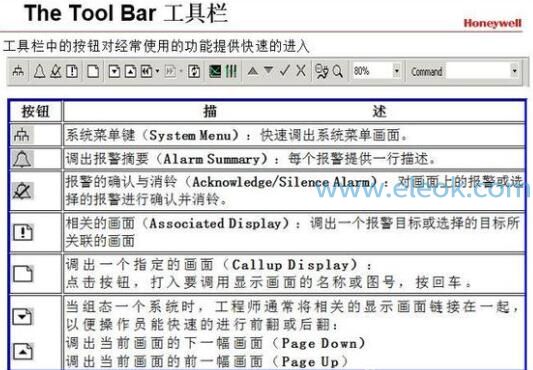Click the System Menu icon in table row
This screenshot has height=370, width=533.
[x=22, y=135]
